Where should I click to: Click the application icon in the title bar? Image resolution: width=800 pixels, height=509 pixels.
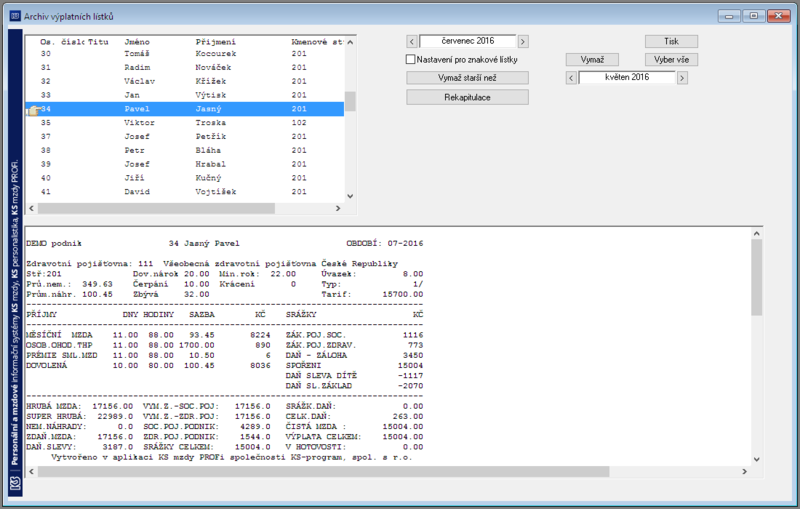(15, 16)
